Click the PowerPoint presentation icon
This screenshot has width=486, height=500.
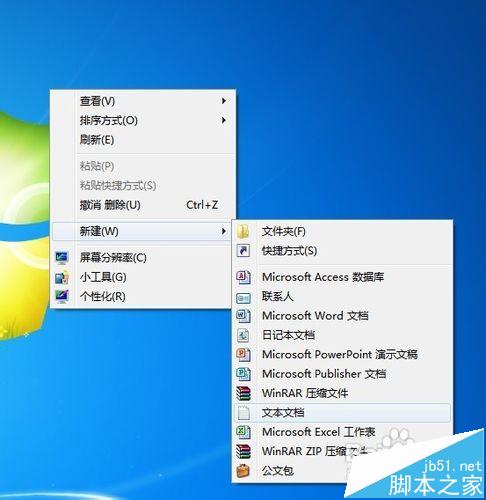click(243, 354)
